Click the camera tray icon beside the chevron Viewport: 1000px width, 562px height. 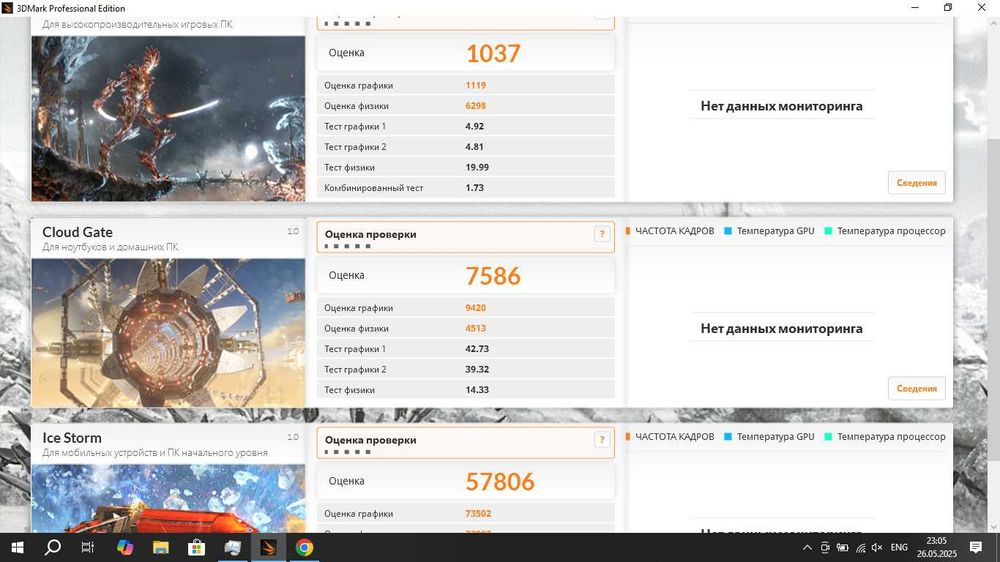(x=825, y=547)
